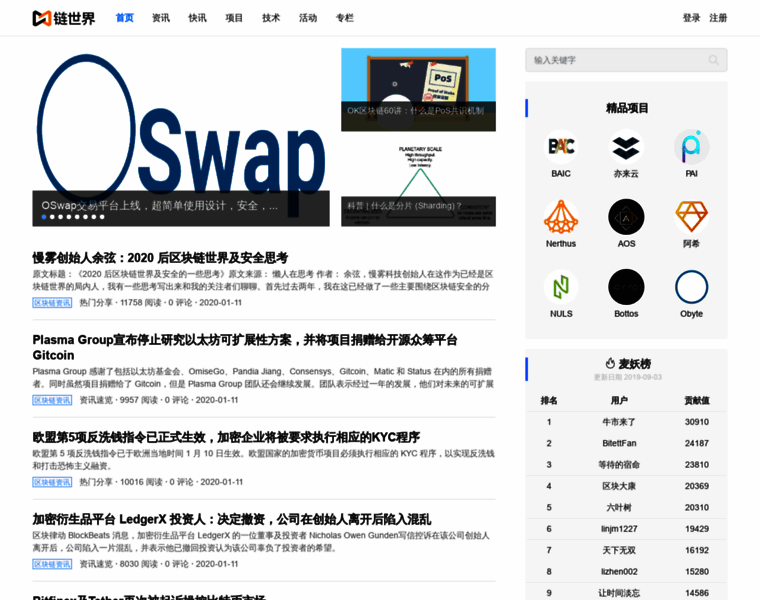Click the 贡献值 column header
Viewport: 760px width, 600px height.
(697, 400)
